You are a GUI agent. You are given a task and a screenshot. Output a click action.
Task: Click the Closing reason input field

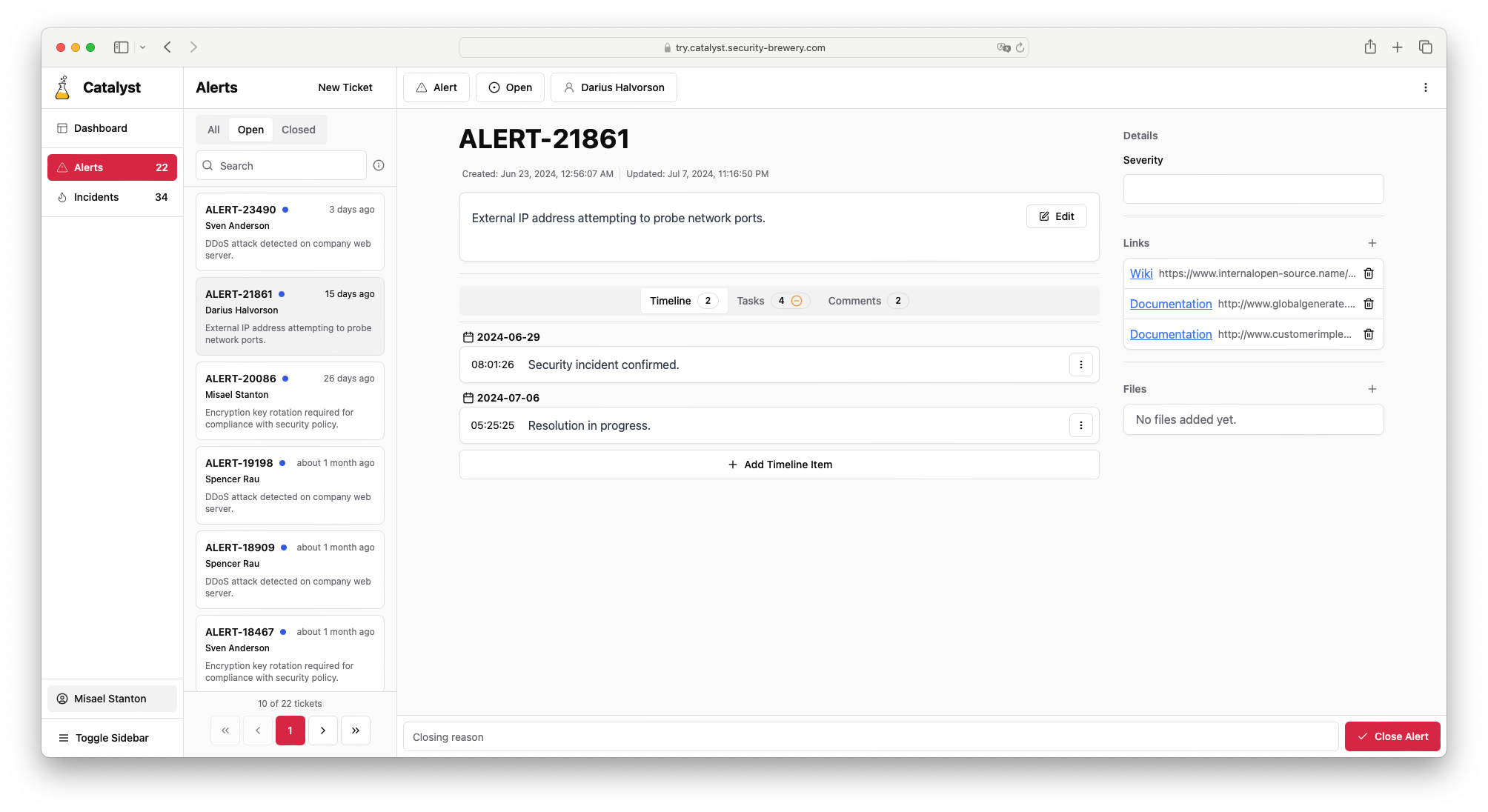[870, 737]
